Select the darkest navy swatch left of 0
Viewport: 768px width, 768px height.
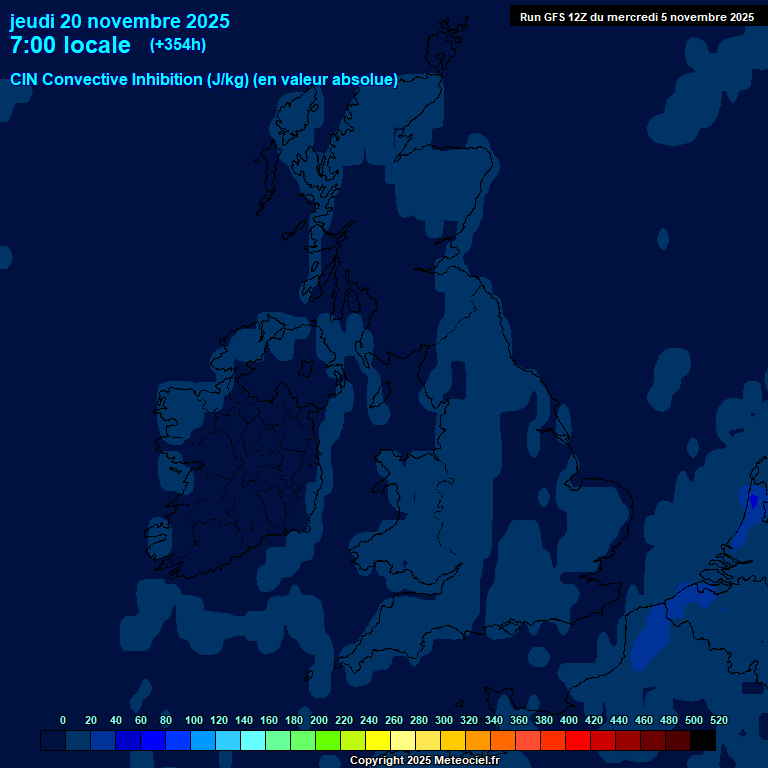point(53,741)
